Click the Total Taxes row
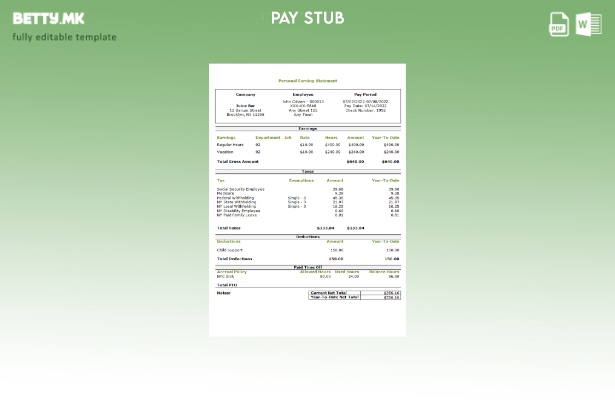Screen dimensions: 615x400 307,228
